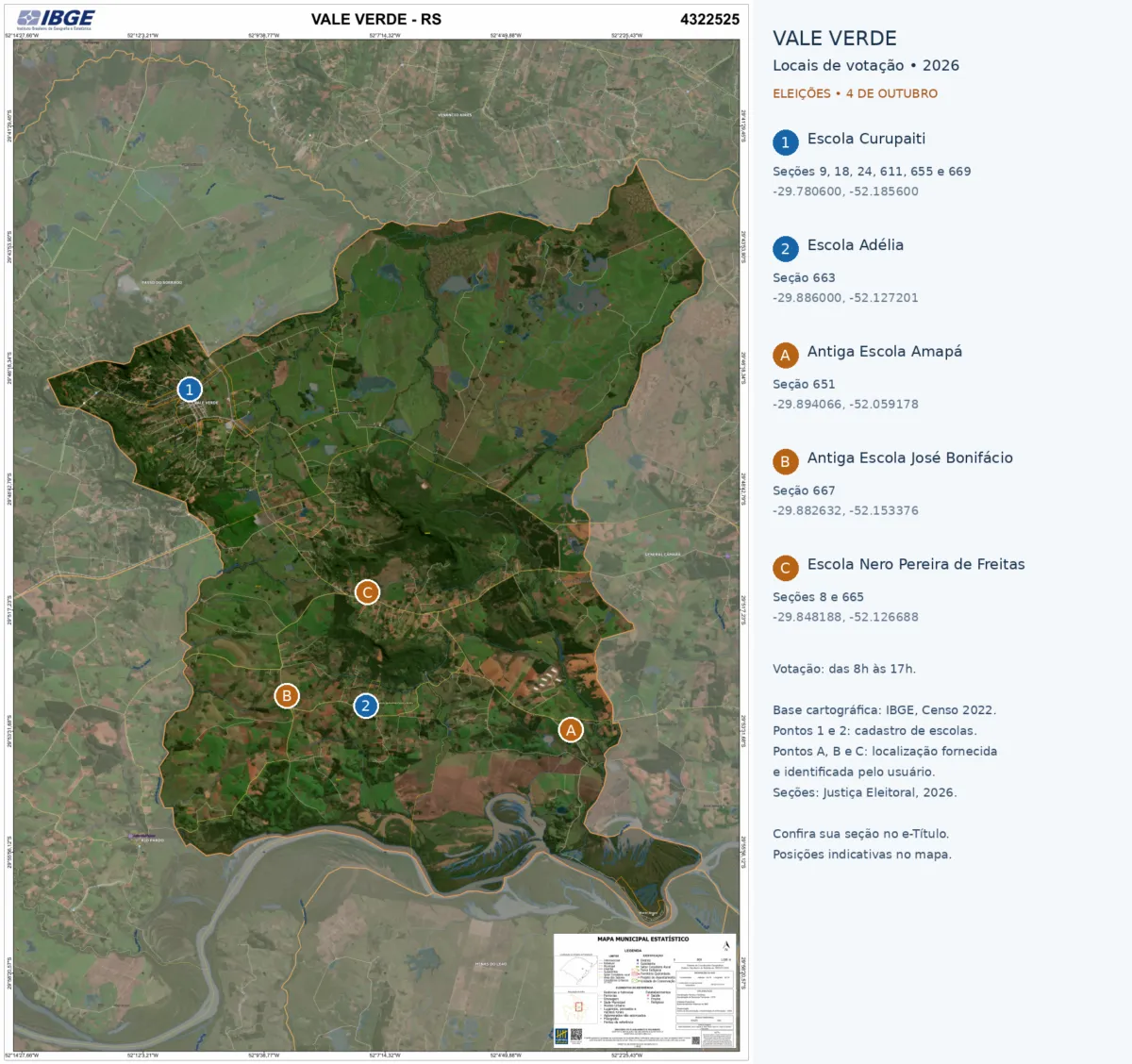Click coordinates "-29.886000, -52.127201"
The image size is (1132, 1064).
click(845, 298)
